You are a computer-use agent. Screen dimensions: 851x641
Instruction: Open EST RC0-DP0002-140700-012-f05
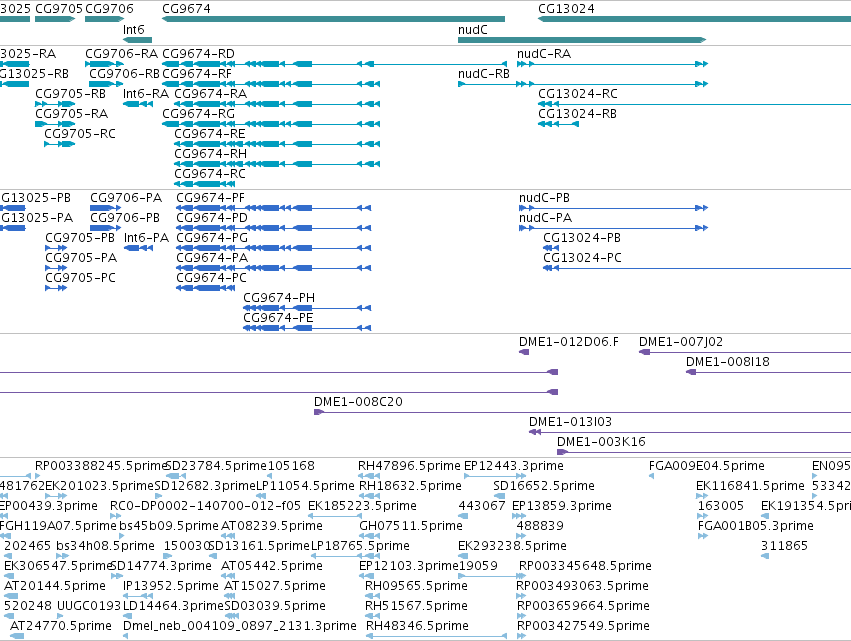pos(205,506)
